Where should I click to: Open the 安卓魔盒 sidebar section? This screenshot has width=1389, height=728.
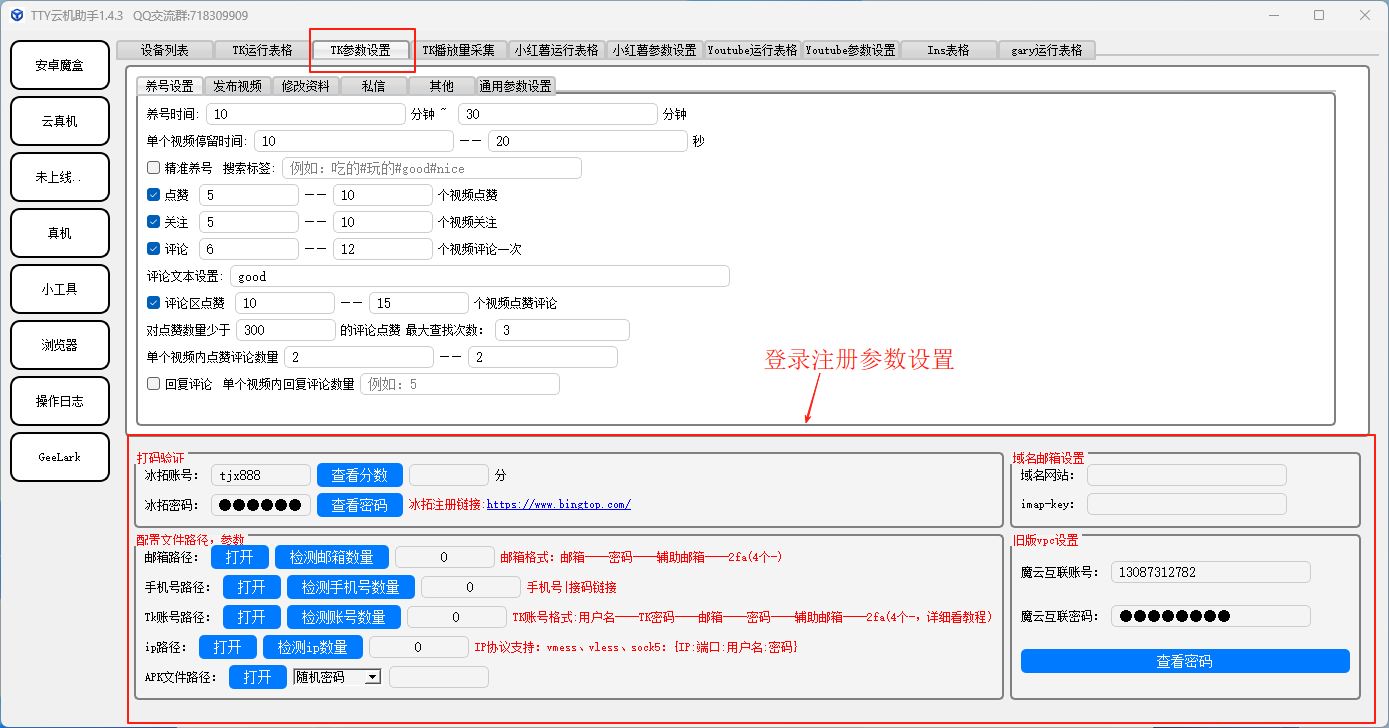click(x=59, y=65)
